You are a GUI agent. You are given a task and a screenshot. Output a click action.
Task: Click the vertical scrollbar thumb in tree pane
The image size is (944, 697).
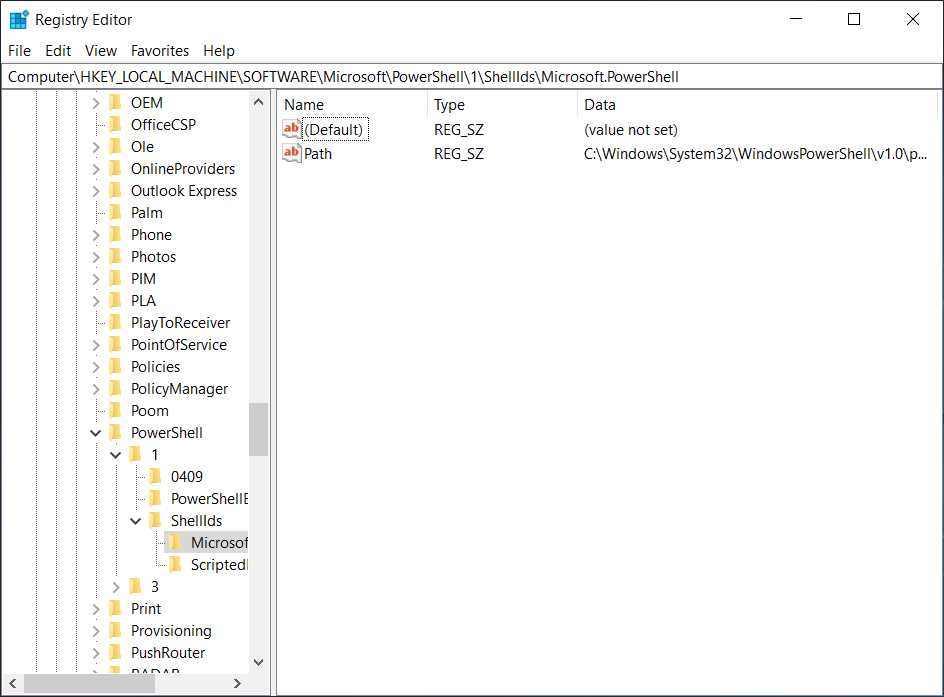coord(258,429)
